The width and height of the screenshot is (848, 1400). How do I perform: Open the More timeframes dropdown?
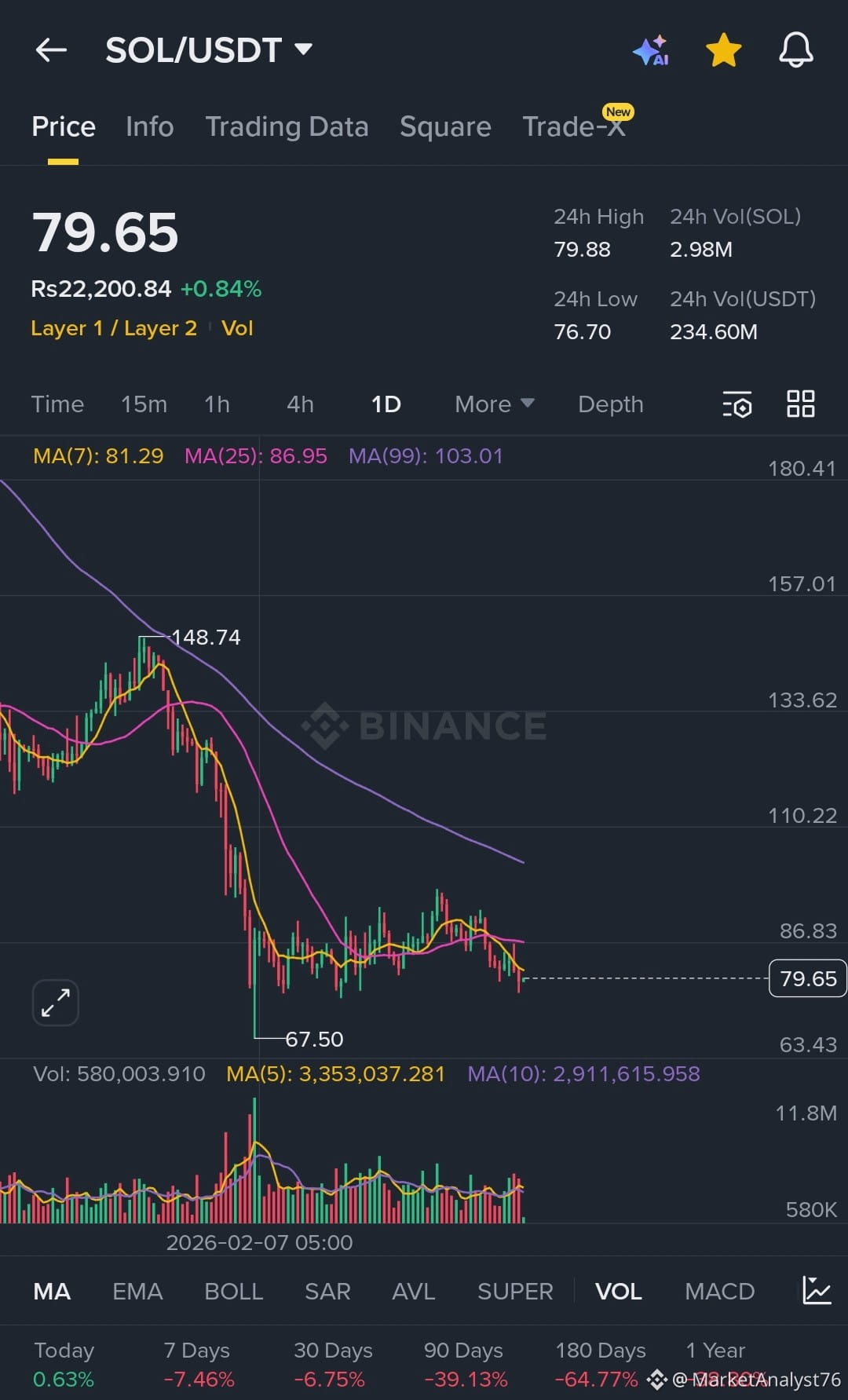(495, 404)
